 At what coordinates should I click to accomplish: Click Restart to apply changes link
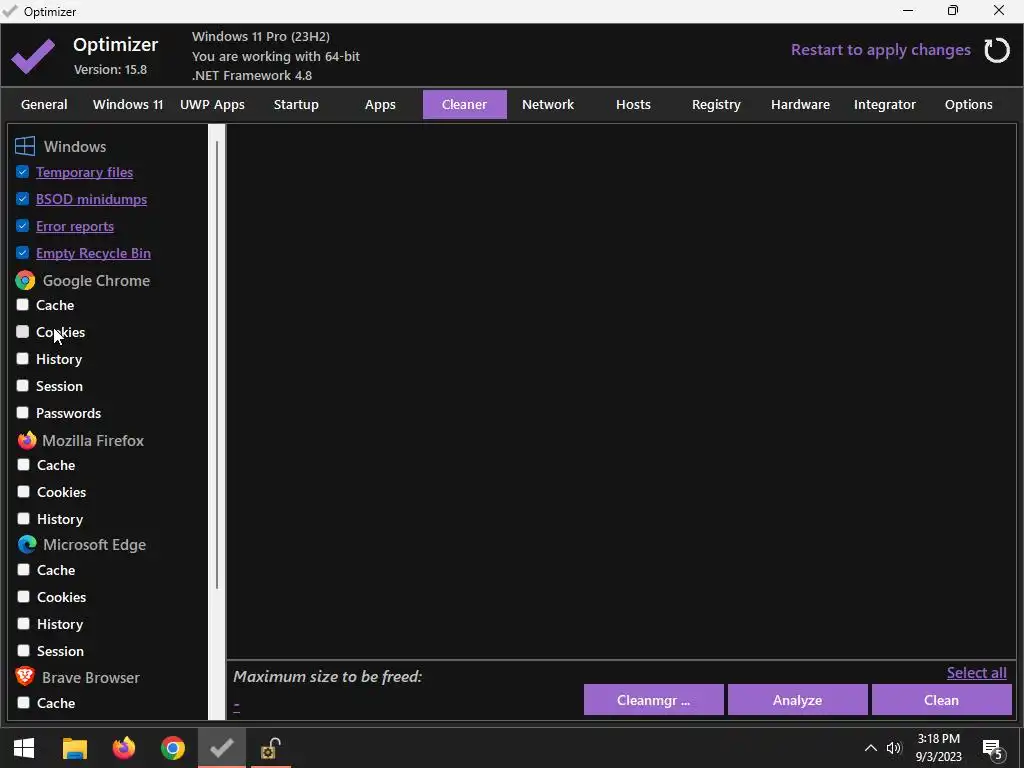(880, 50)
